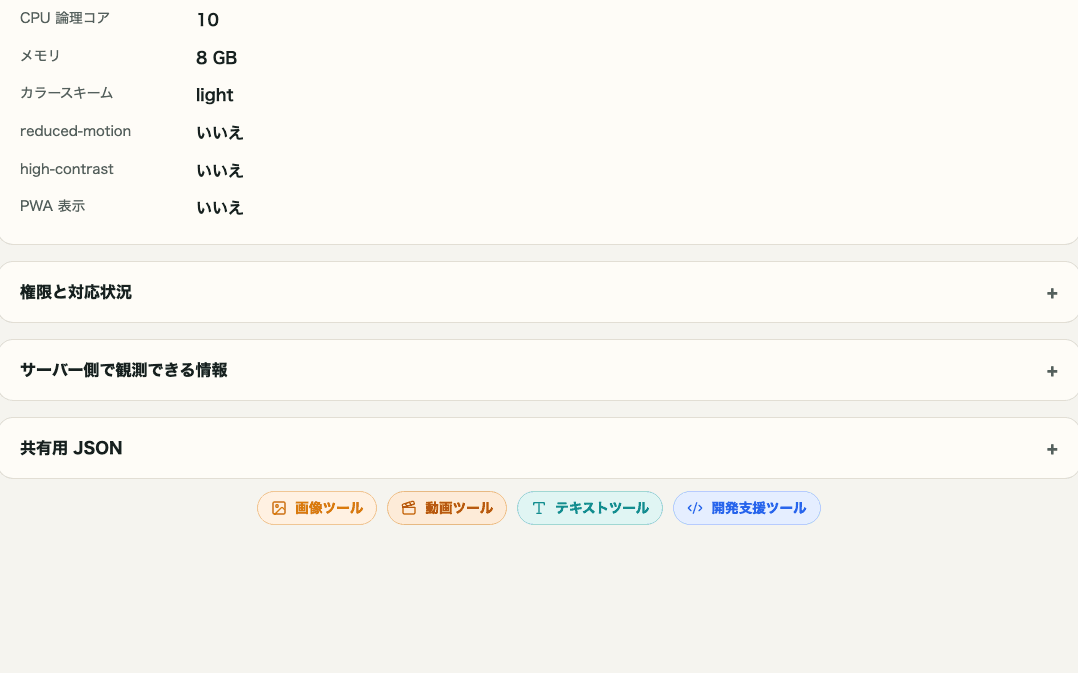Click the plus icon beside サーバー側で観測できる情報
Screen dimensions: 1078x673
click(x=1052, y=371)
